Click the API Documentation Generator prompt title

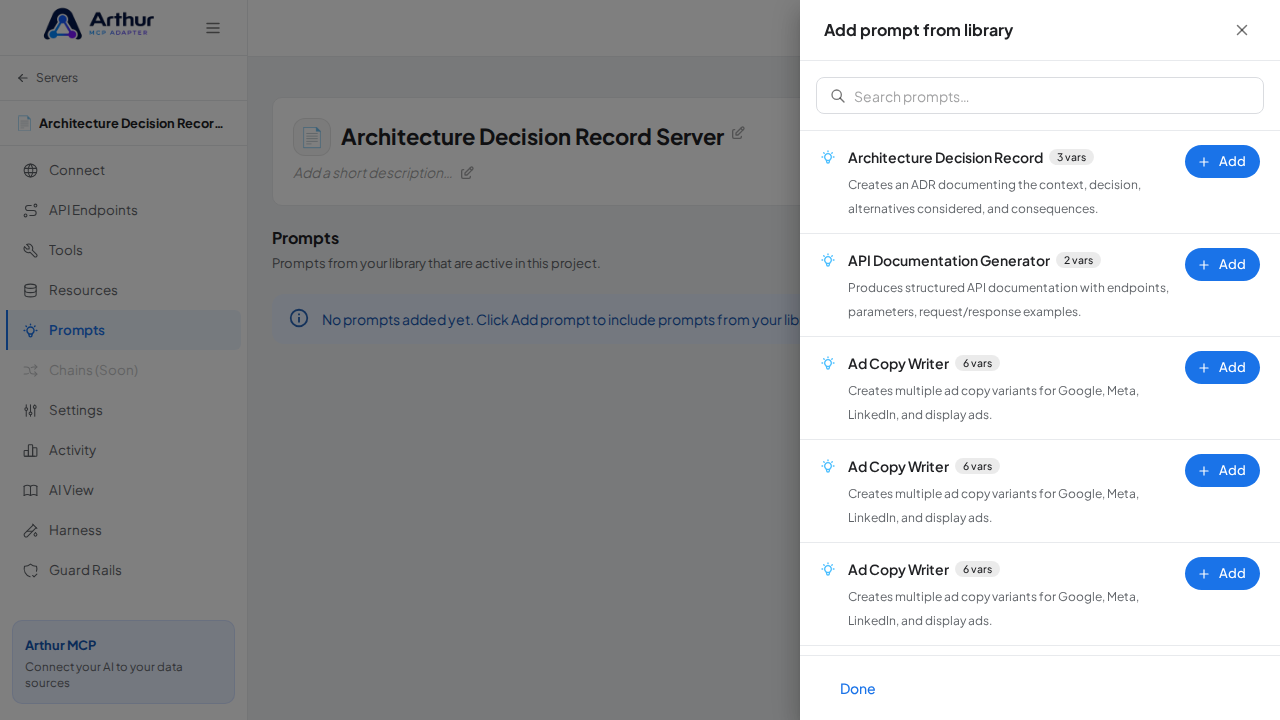click(x=949, y=261)
